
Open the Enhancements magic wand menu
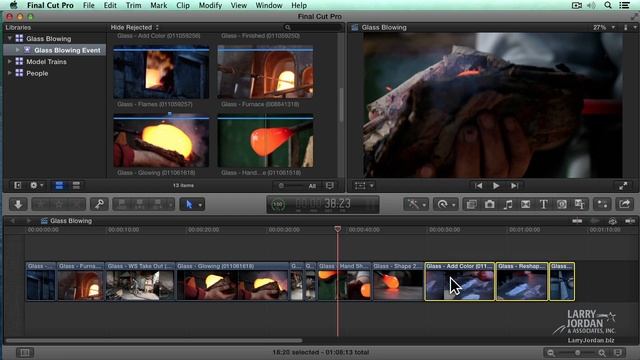pyautogui.click(x=416, y=204)
